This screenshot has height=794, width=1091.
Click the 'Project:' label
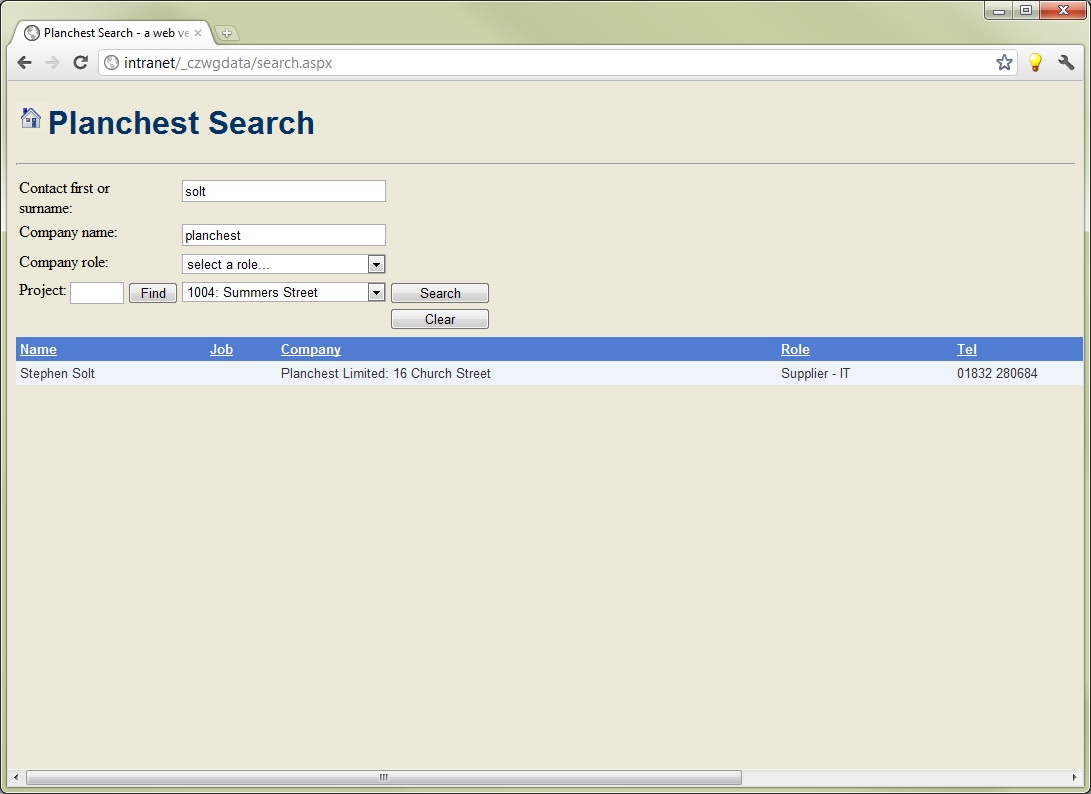[42, 290]
